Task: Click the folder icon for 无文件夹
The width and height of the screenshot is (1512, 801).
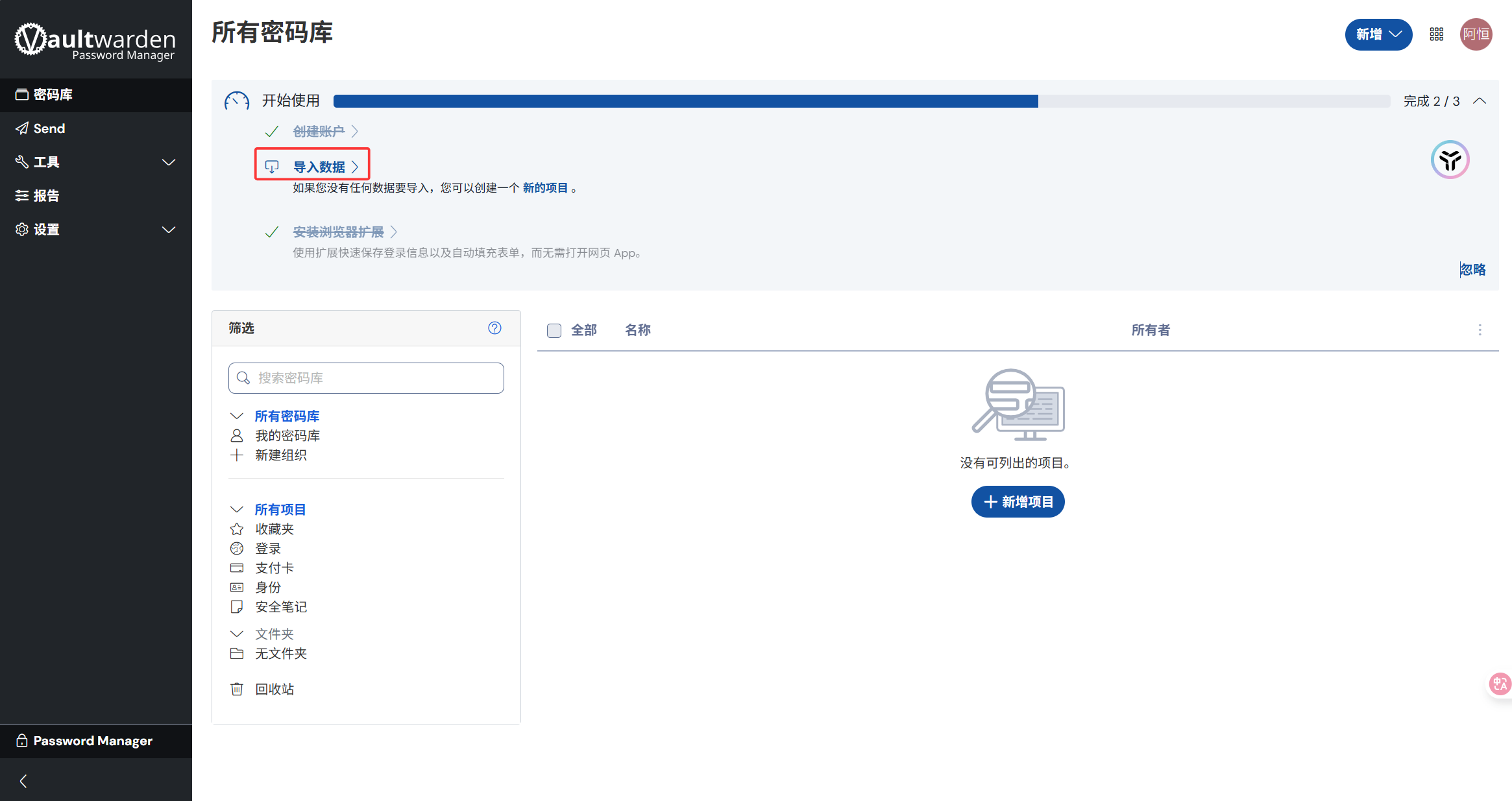Action: click(x=237, y=654)
